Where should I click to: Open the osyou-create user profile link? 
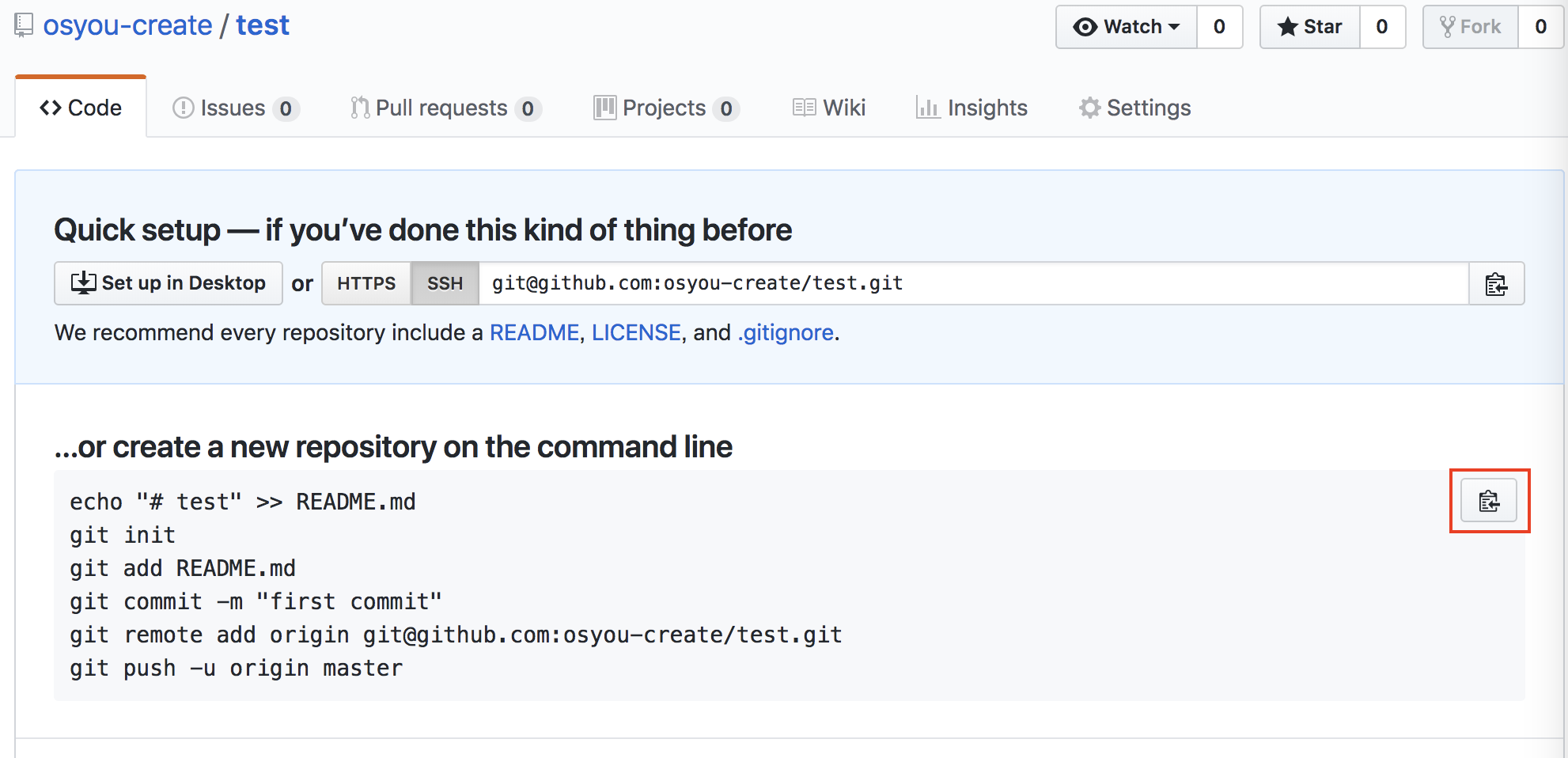pos(127,25)
